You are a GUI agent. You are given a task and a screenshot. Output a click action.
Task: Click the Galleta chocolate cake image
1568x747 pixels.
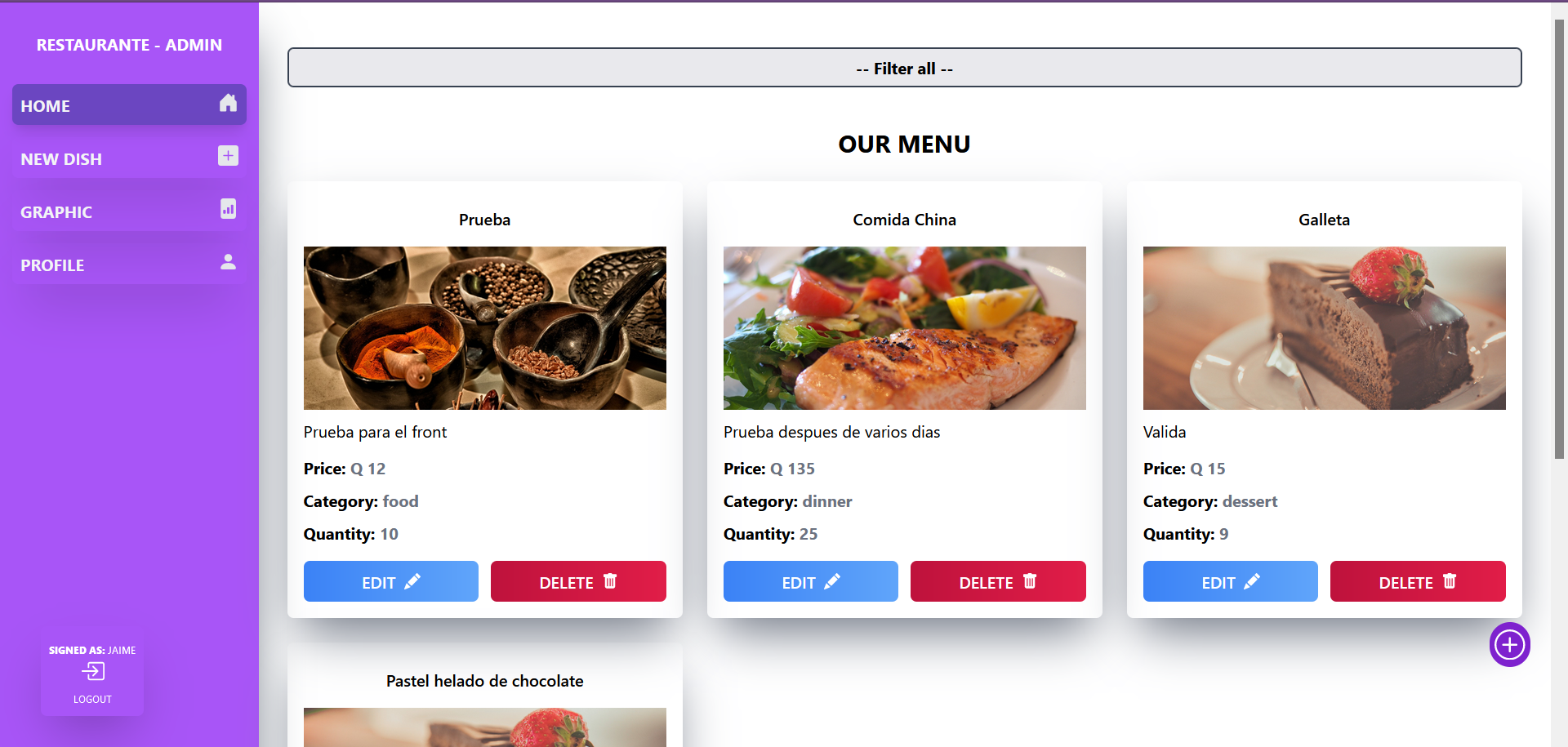point(1324,327)
